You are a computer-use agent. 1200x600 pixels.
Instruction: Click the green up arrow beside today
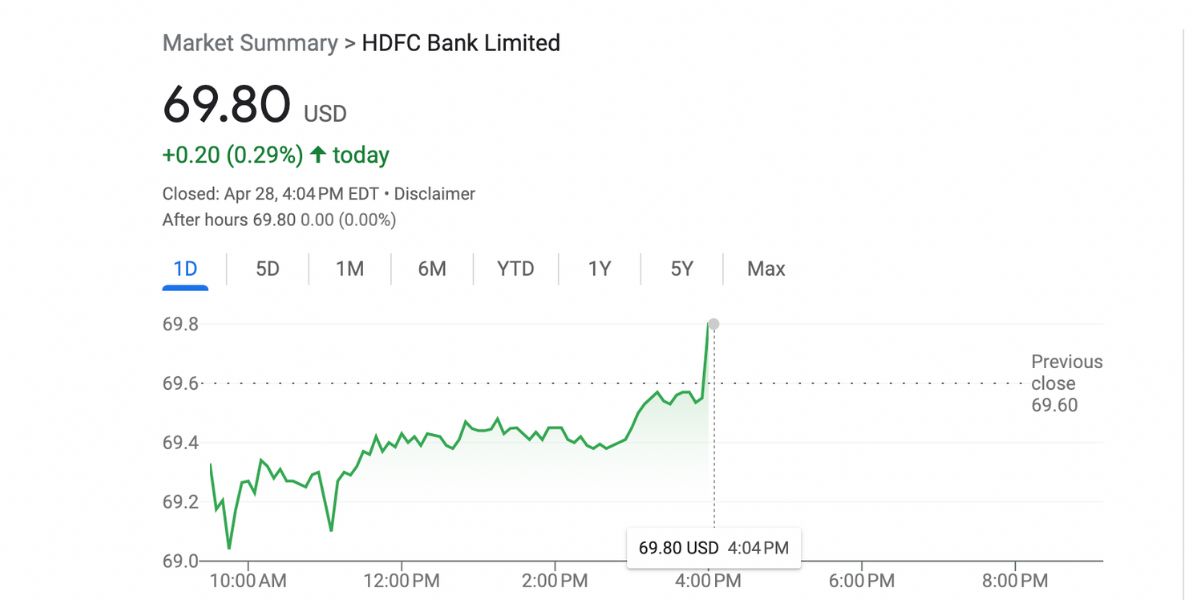(318, 155)
